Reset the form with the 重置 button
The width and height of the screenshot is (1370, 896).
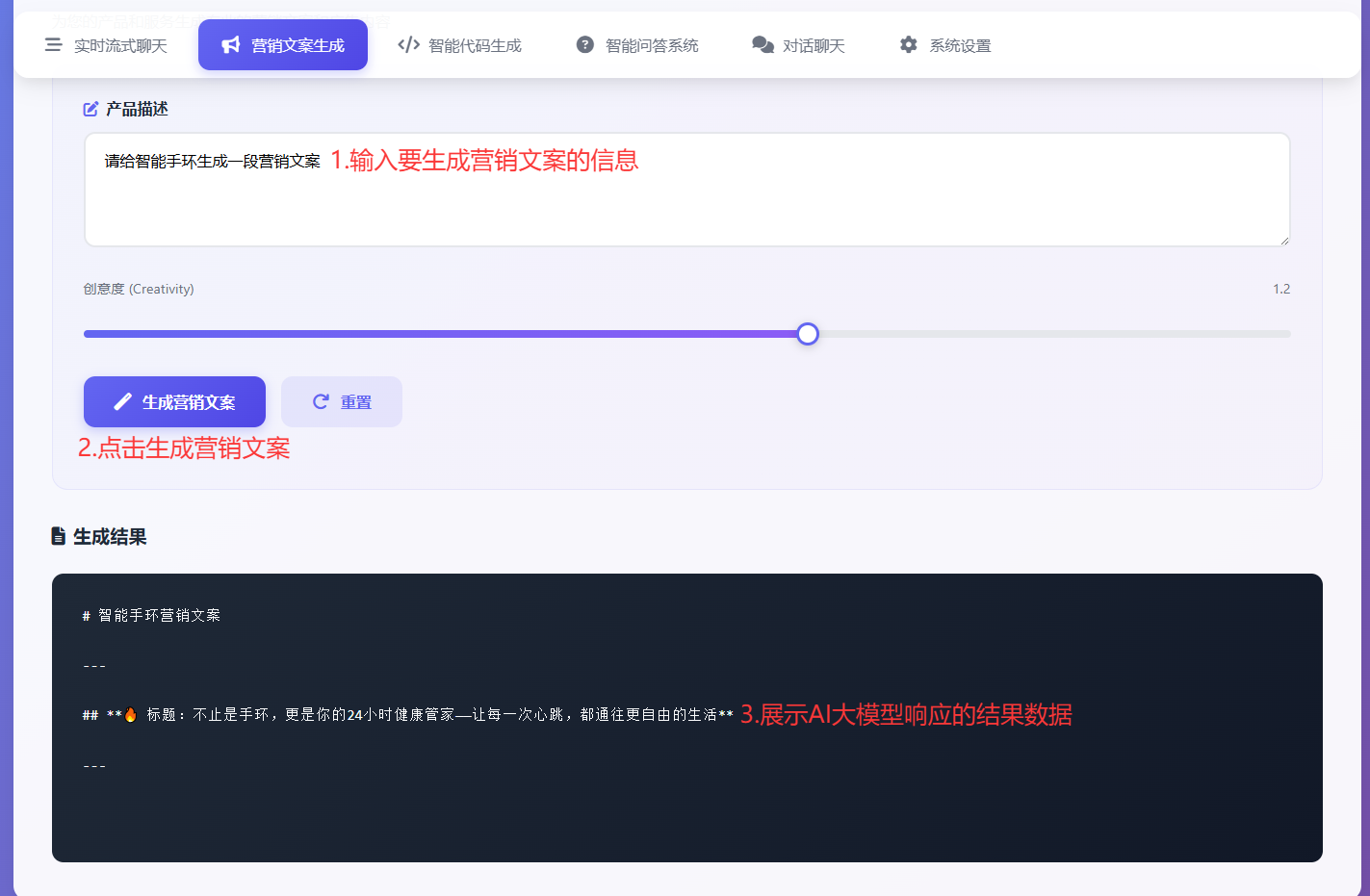pos(342,402)
